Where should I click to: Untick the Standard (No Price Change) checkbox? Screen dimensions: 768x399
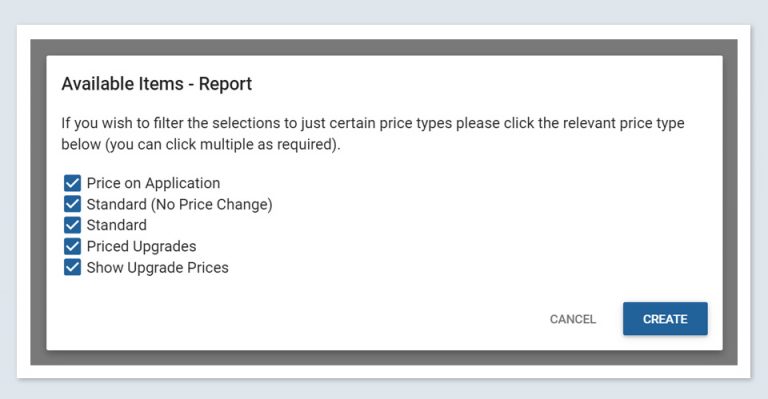click(72, 204)
